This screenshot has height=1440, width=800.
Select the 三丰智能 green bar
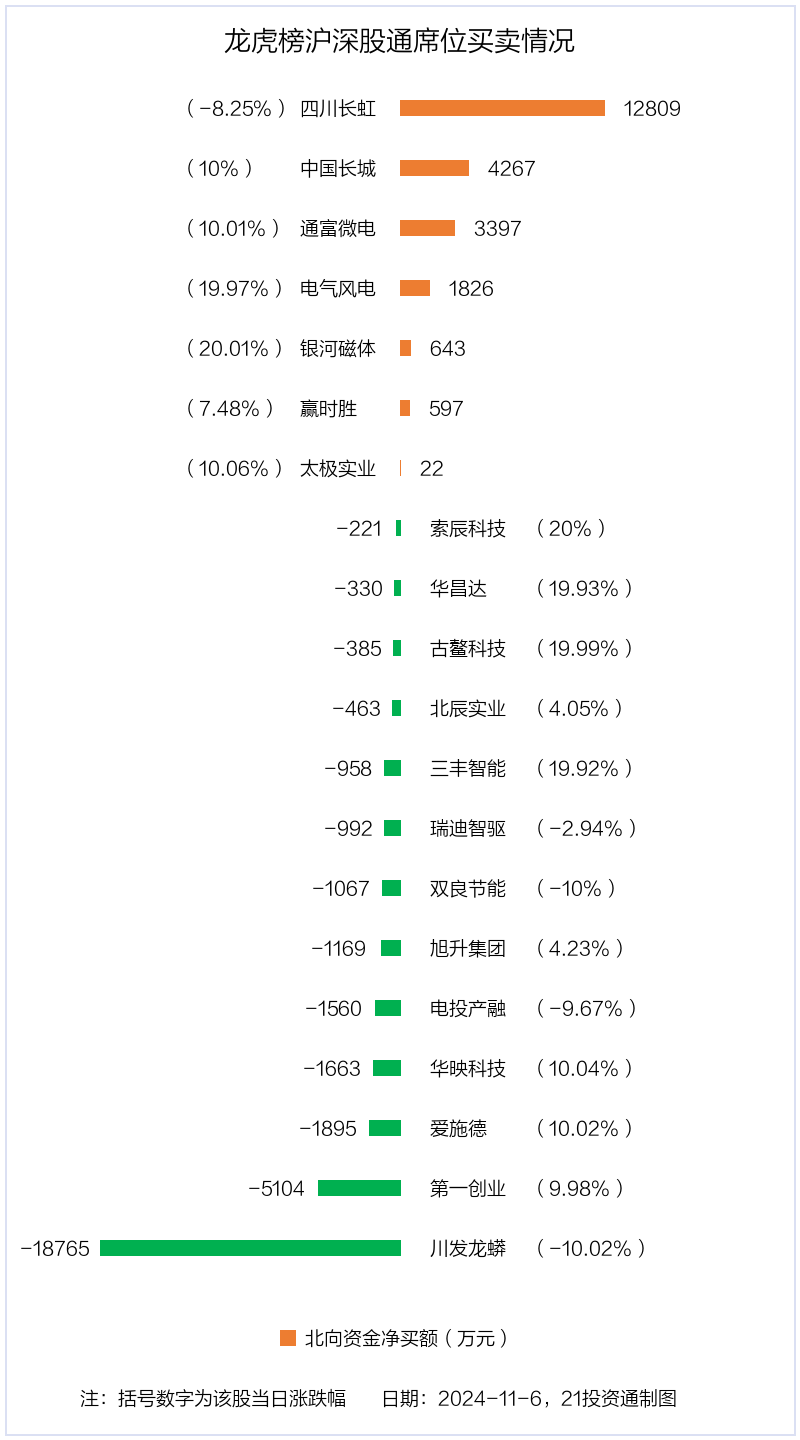pos(392,768)
